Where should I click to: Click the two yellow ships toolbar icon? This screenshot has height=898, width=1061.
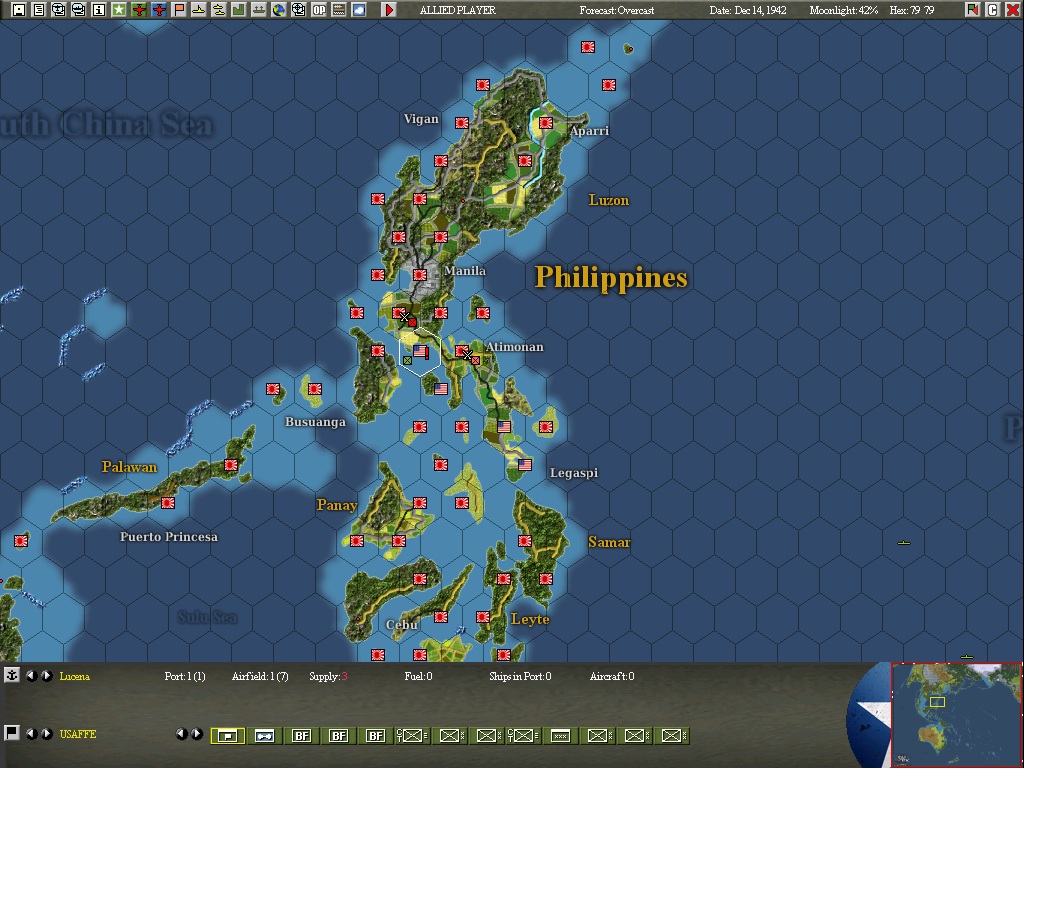(x=219, y=9)
